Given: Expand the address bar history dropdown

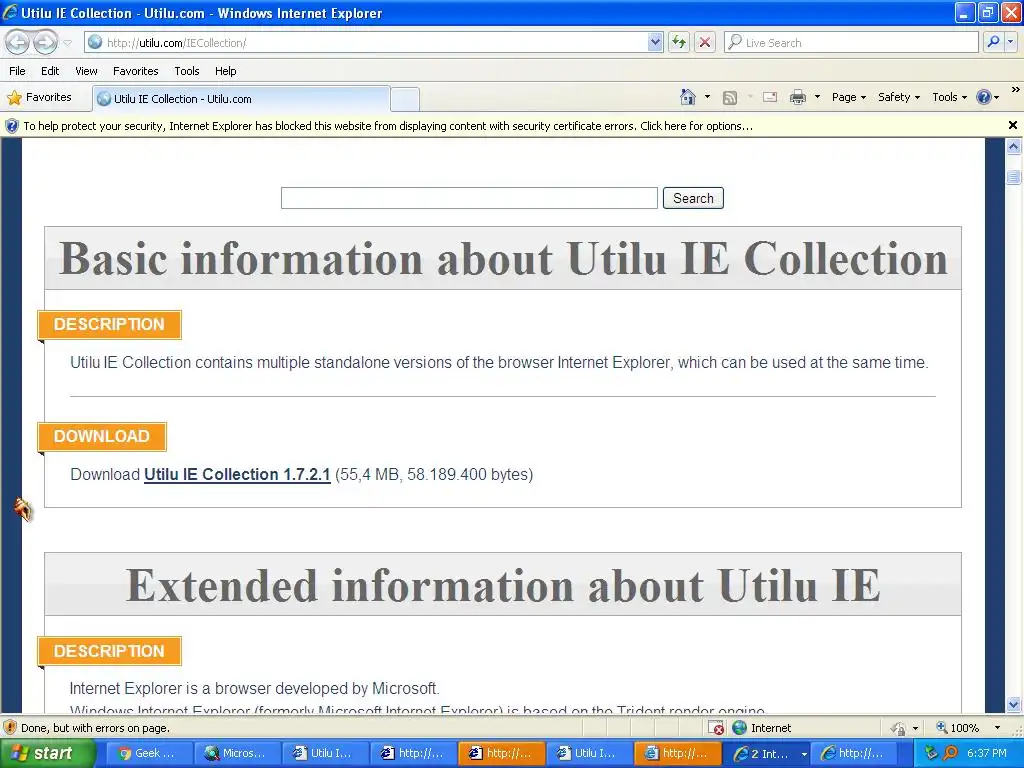Looking at the screenshot, I should pos(655,42).
